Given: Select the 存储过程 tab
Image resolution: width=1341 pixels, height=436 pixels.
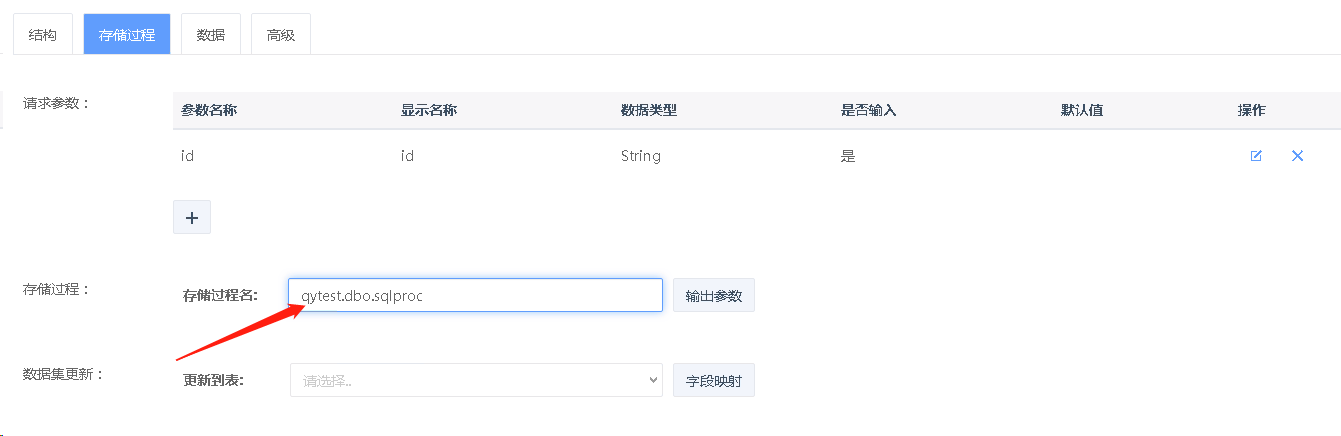Looking at the screenshot, I should coord(127,35).
